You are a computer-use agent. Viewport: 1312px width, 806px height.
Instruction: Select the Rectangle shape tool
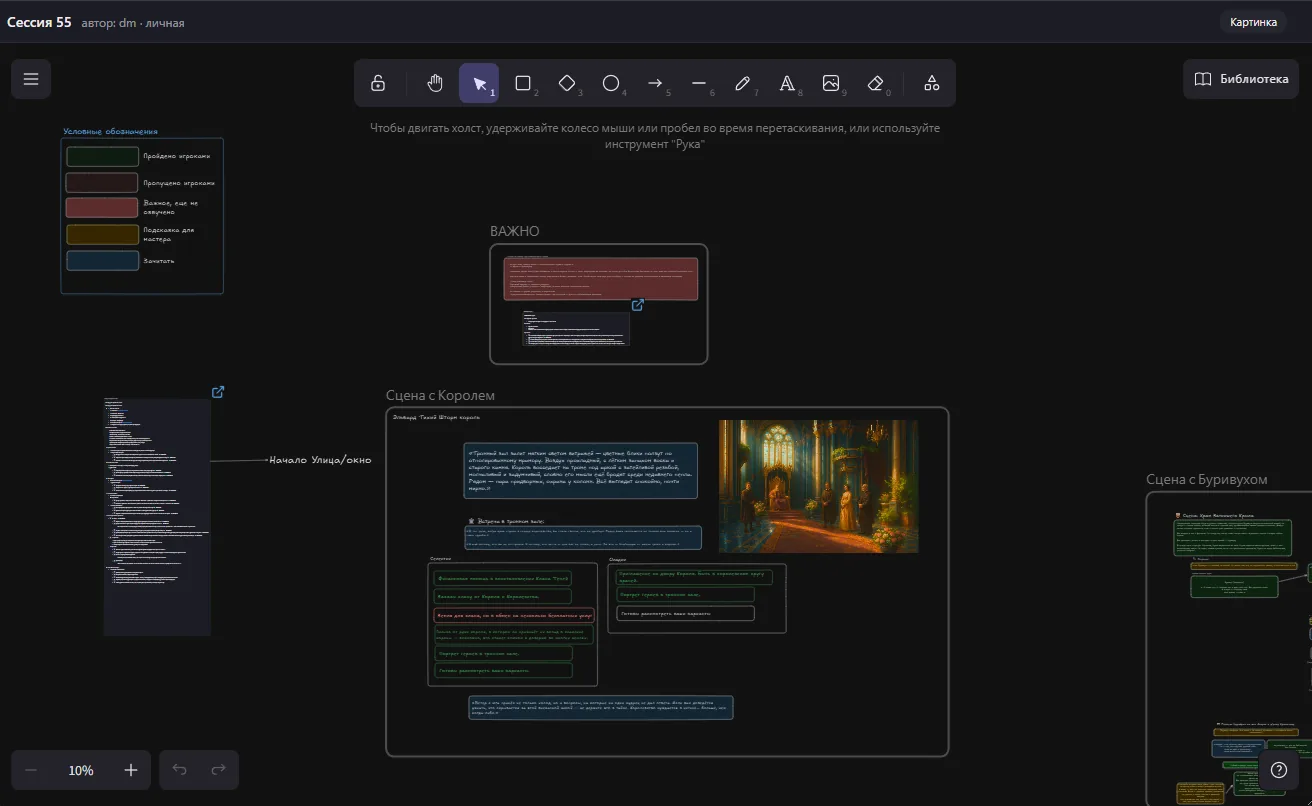click(x=523, y=83)
